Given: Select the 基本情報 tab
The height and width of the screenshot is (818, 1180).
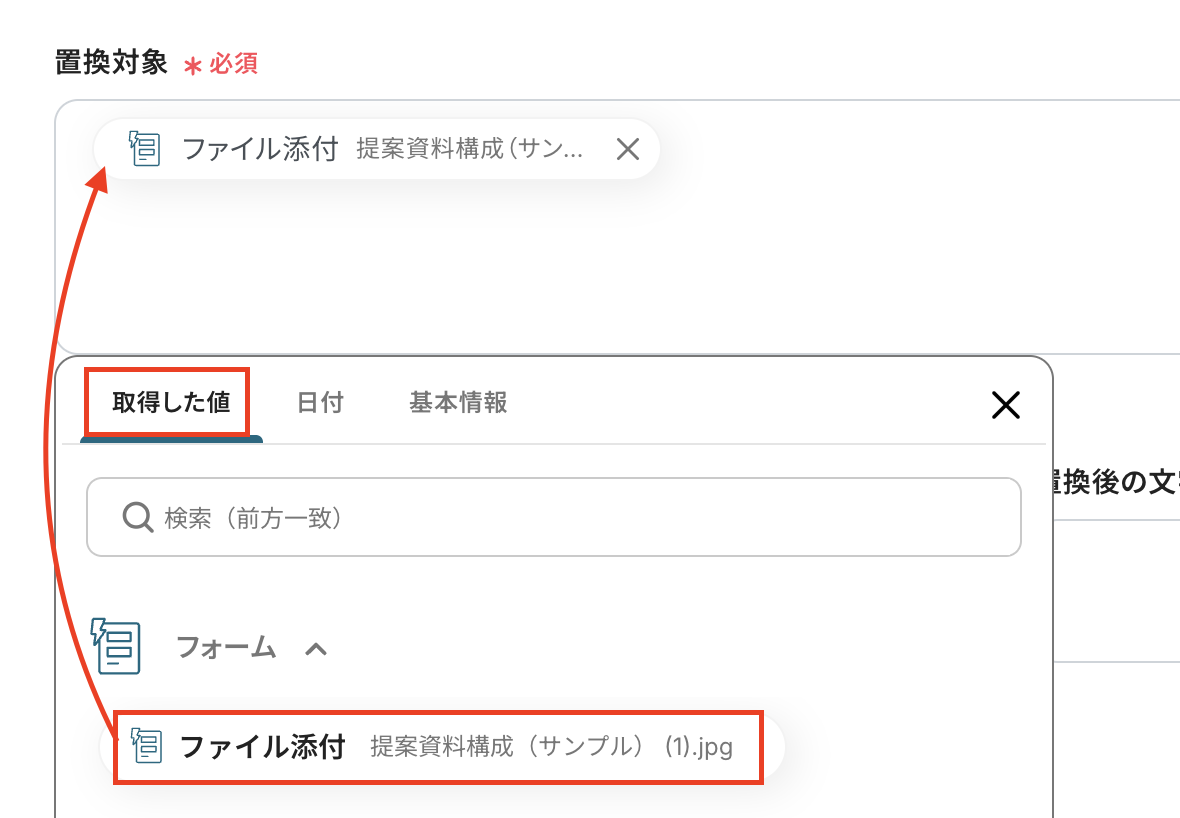Looking at the screenshot, I should pos(458,403).
